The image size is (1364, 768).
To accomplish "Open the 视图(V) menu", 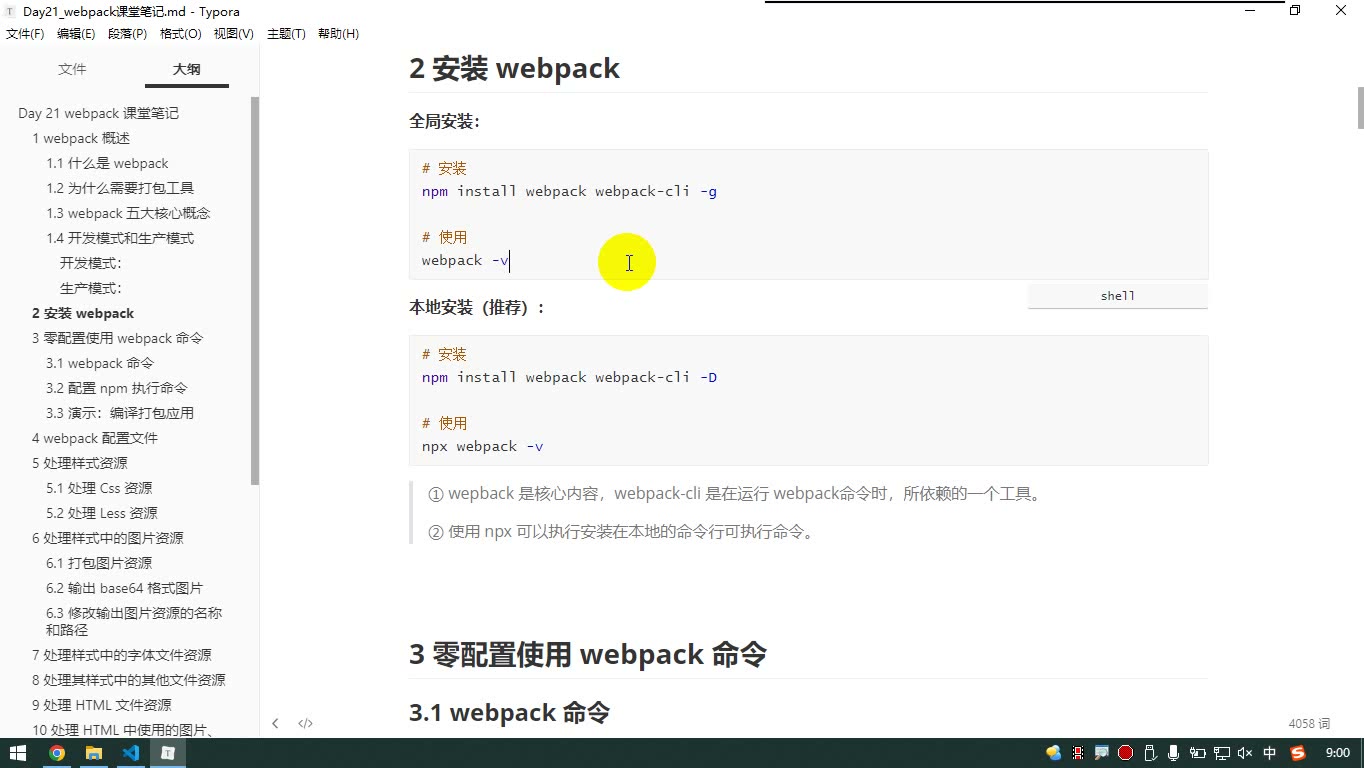I will tap(234, 34).
